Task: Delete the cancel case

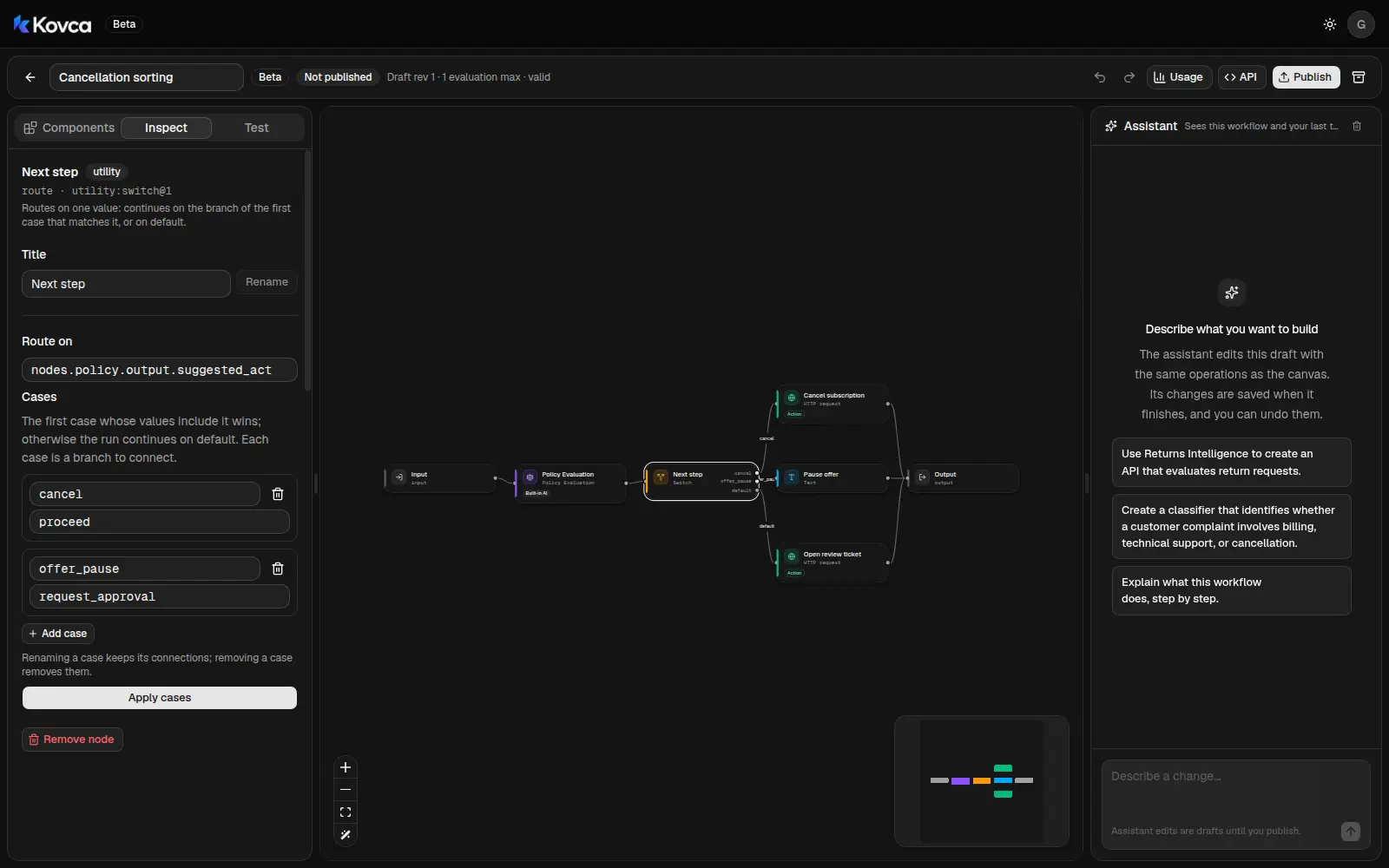Action: coord(278,494)
